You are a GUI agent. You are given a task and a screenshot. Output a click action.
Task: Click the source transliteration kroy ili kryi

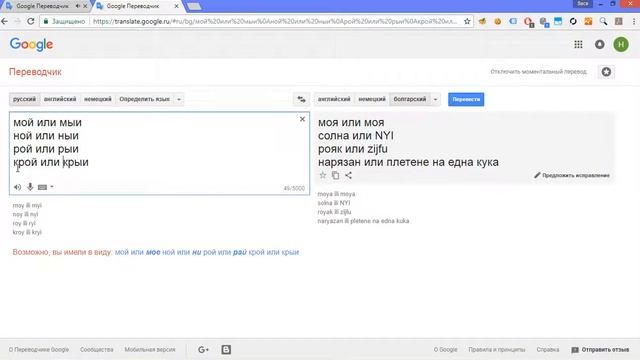[x=27, y=232]
